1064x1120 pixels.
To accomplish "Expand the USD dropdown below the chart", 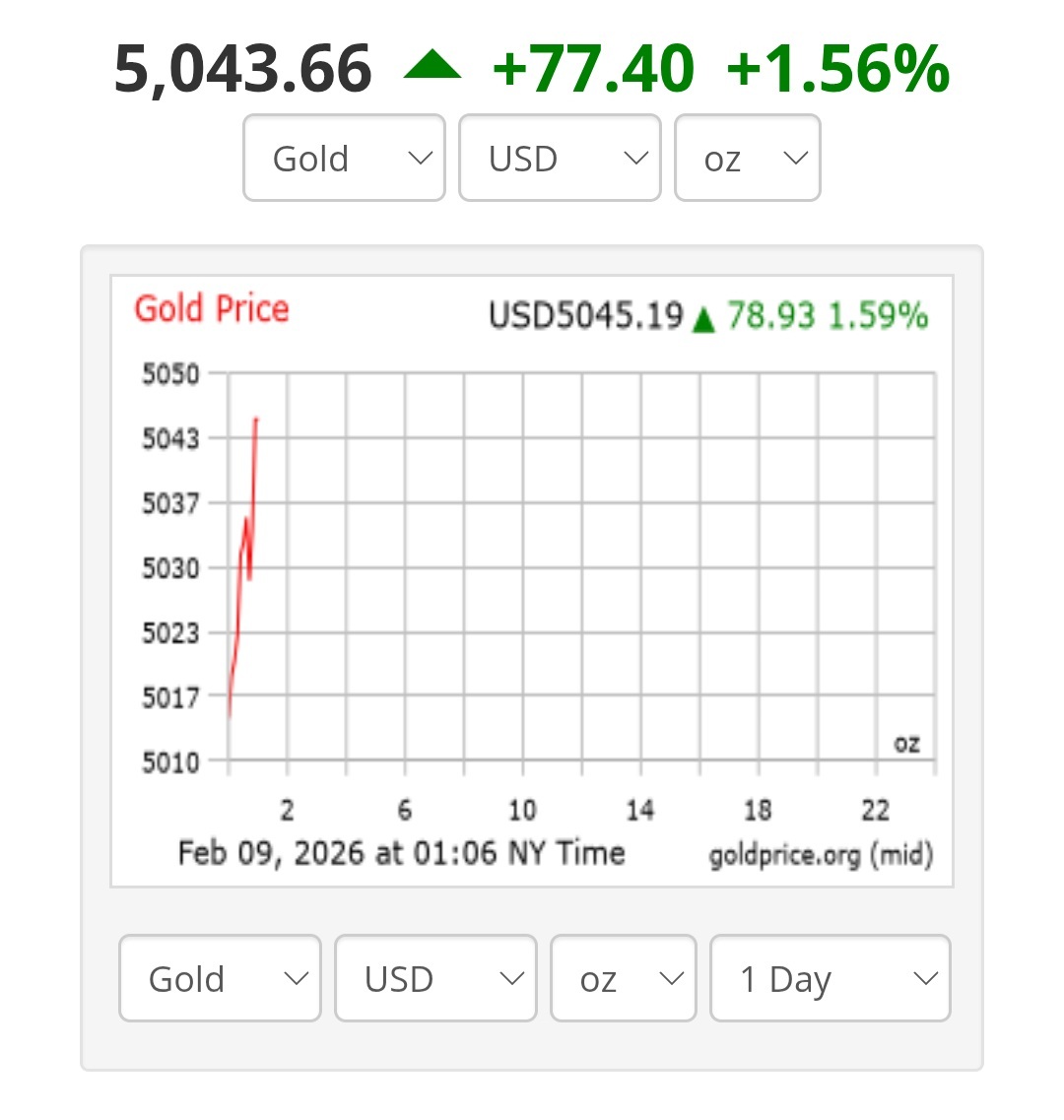I will click(435, 978).
